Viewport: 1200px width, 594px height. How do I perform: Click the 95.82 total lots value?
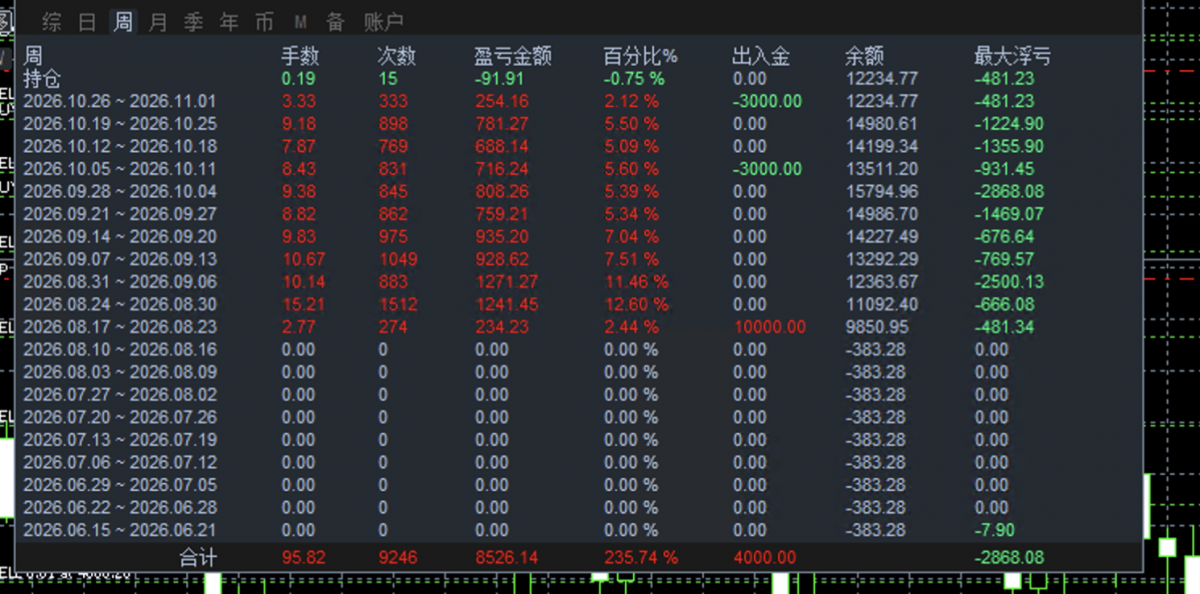click(x=303, y=557)
